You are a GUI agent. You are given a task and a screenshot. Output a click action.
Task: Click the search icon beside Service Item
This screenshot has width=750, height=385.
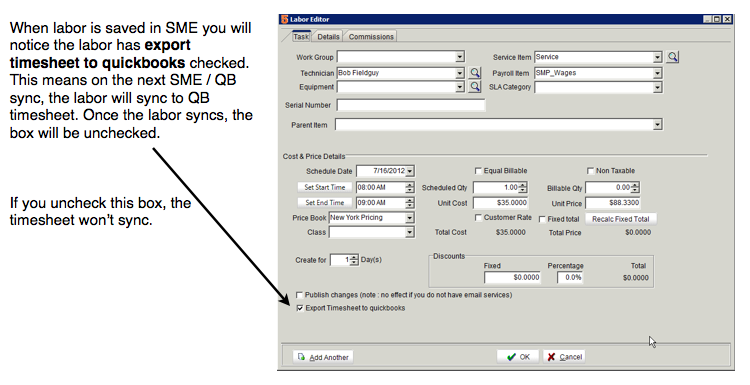pos(673,57)
